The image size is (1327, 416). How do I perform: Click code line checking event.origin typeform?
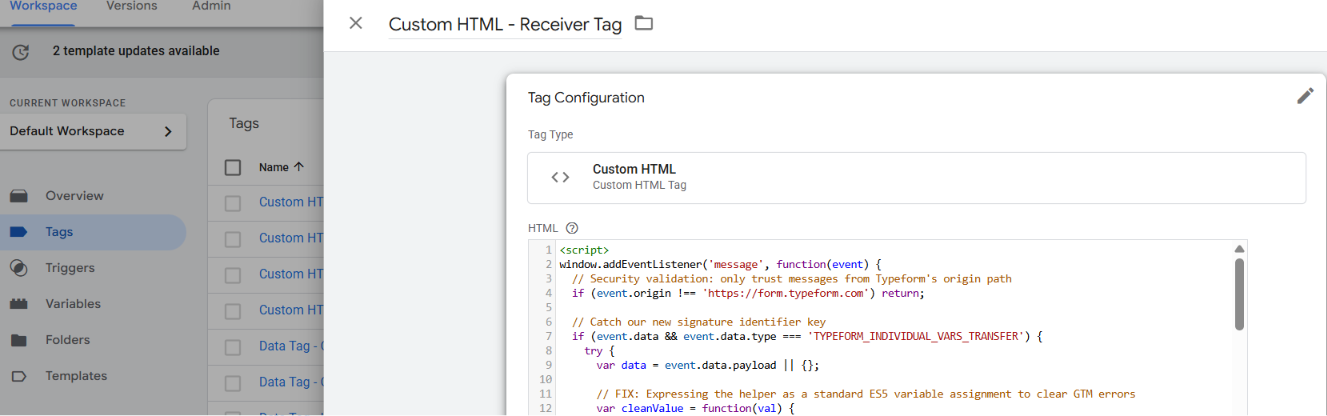tap(749, 293)
